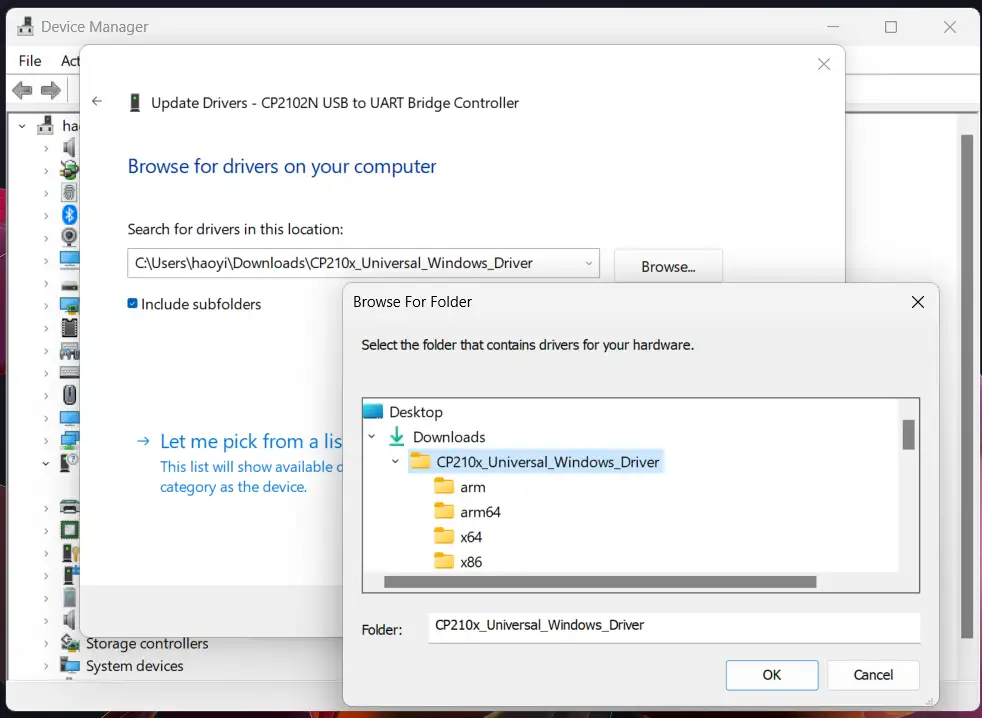Click inside the Folder name input field
The image size is (982, 718).
(670, 627)
